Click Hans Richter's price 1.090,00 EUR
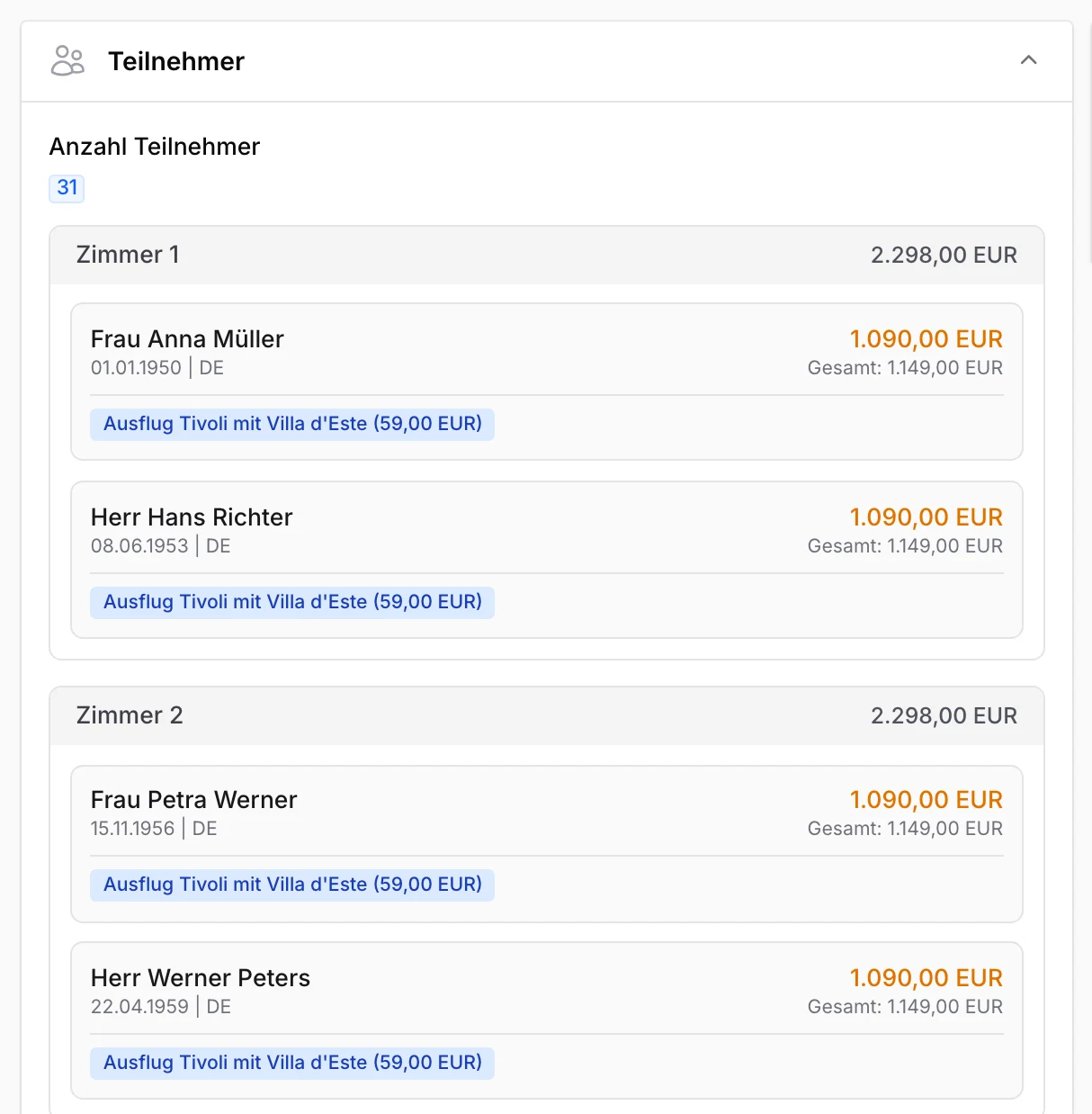1092x1114 pixels. pos(926,517)
